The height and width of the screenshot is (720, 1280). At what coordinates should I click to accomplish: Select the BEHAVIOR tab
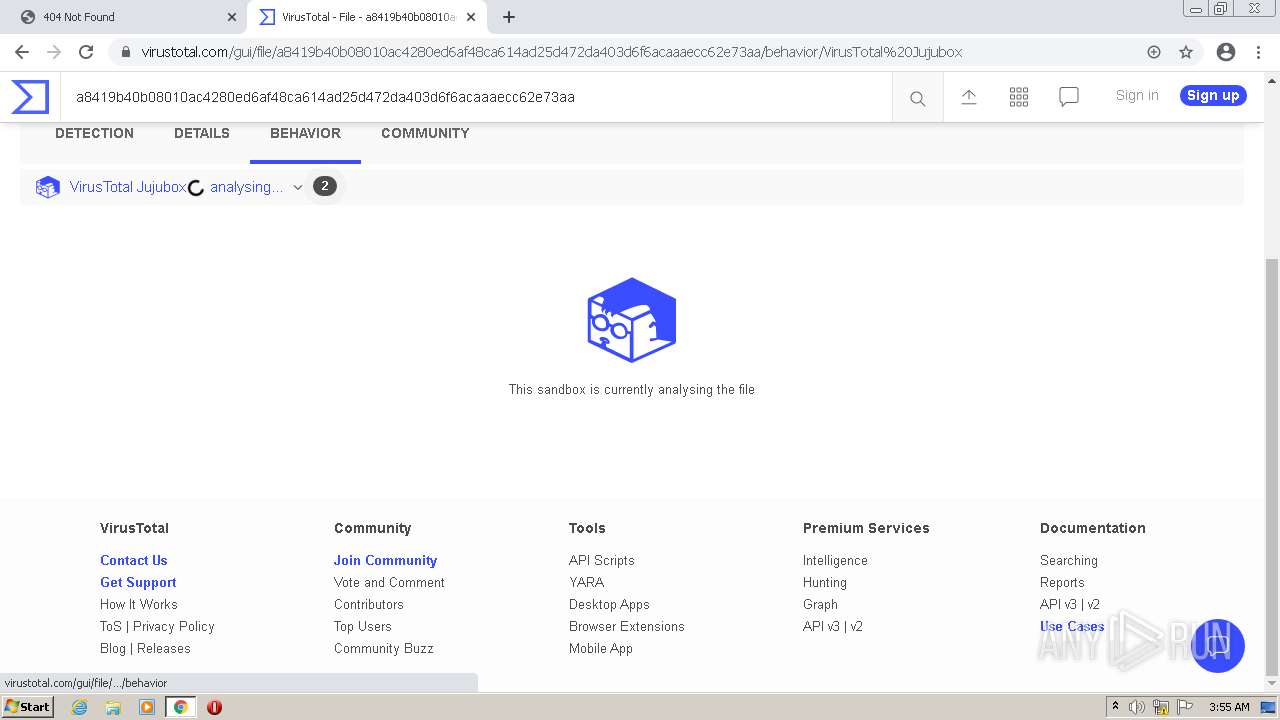tap(305, 133)
